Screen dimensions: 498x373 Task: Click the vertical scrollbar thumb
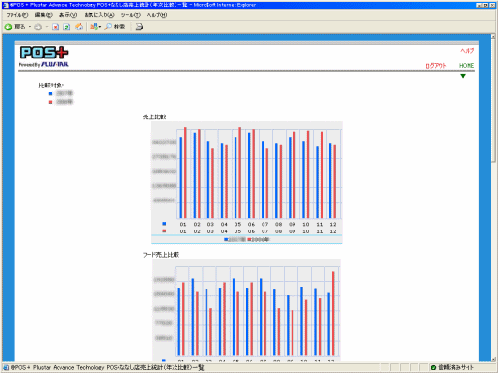[493, 101]
